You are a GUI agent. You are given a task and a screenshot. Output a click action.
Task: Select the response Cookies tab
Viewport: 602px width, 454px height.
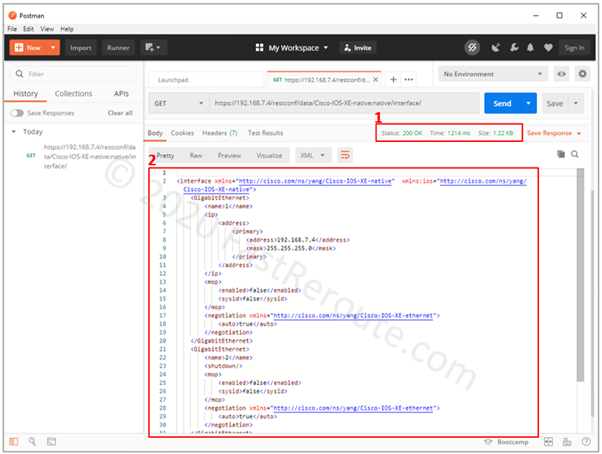pyautogui.click(x=182, y=133)
